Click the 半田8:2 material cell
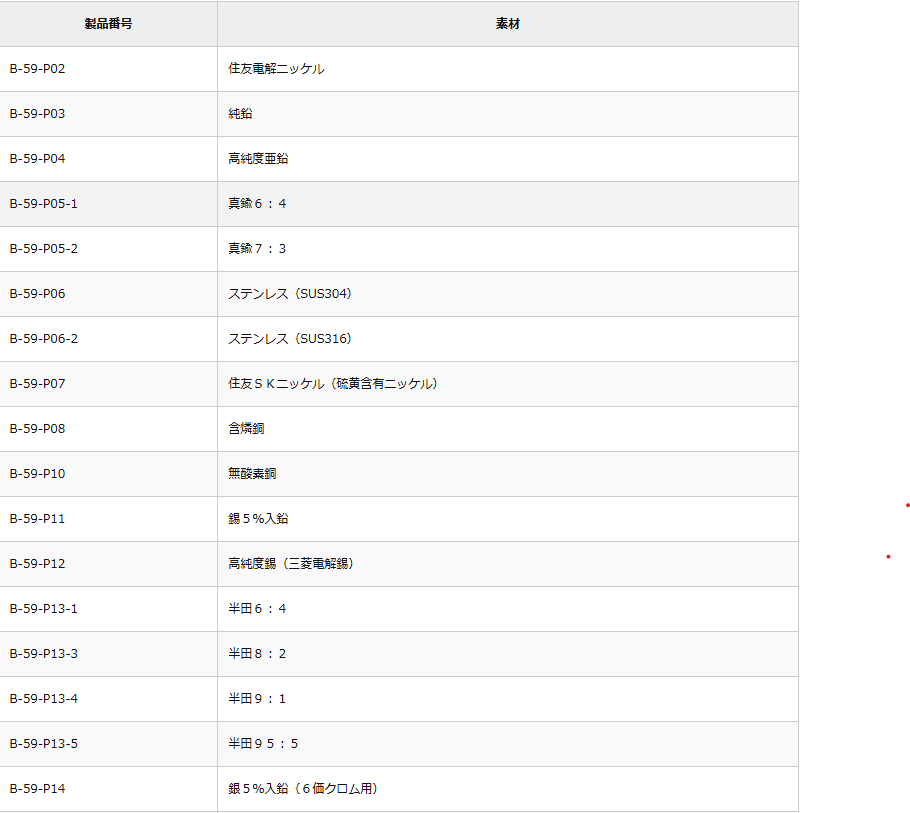 coord(257,654)
